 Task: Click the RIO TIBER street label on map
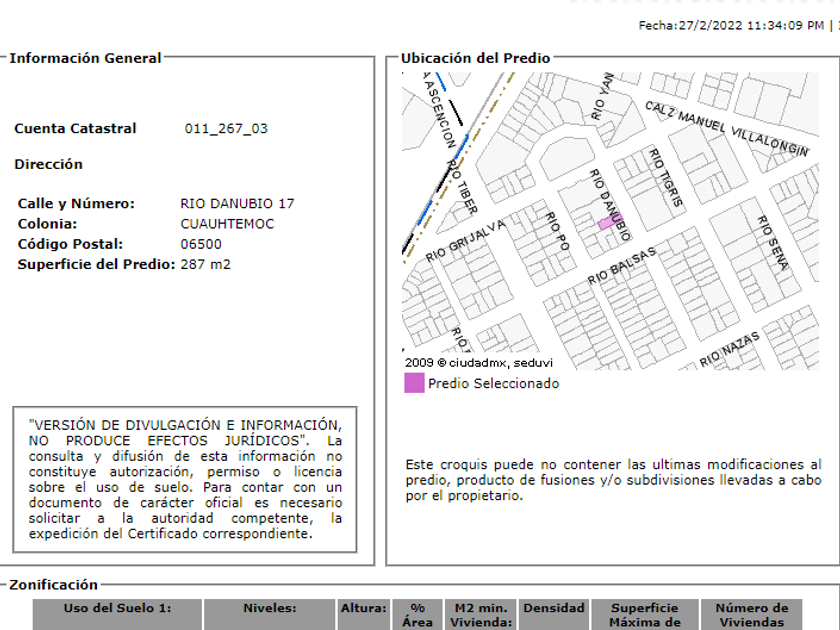coord(462,186)
